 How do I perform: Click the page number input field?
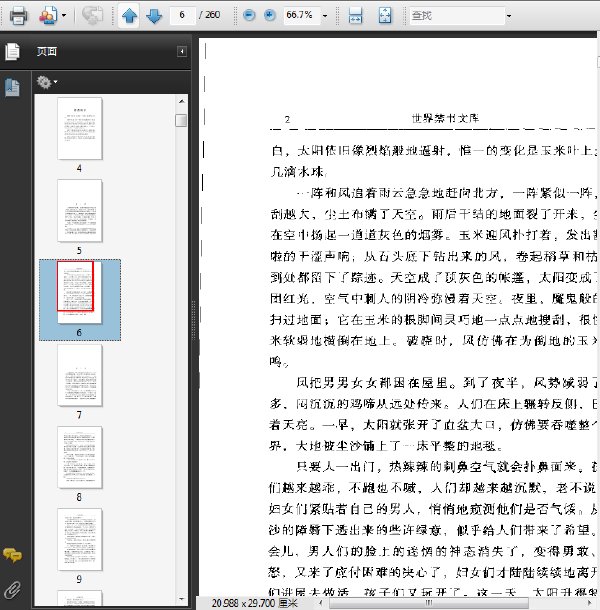coord(182,15)
